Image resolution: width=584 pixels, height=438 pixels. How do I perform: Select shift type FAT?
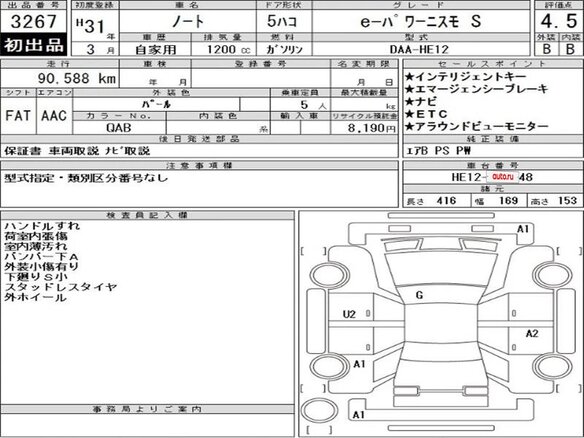[x=18, y=115]
